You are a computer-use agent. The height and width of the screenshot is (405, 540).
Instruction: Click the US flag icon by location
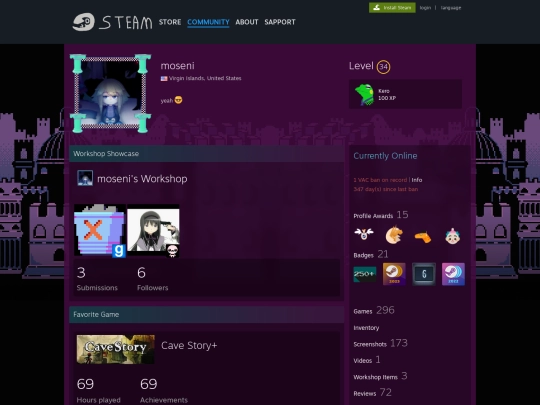164,79
